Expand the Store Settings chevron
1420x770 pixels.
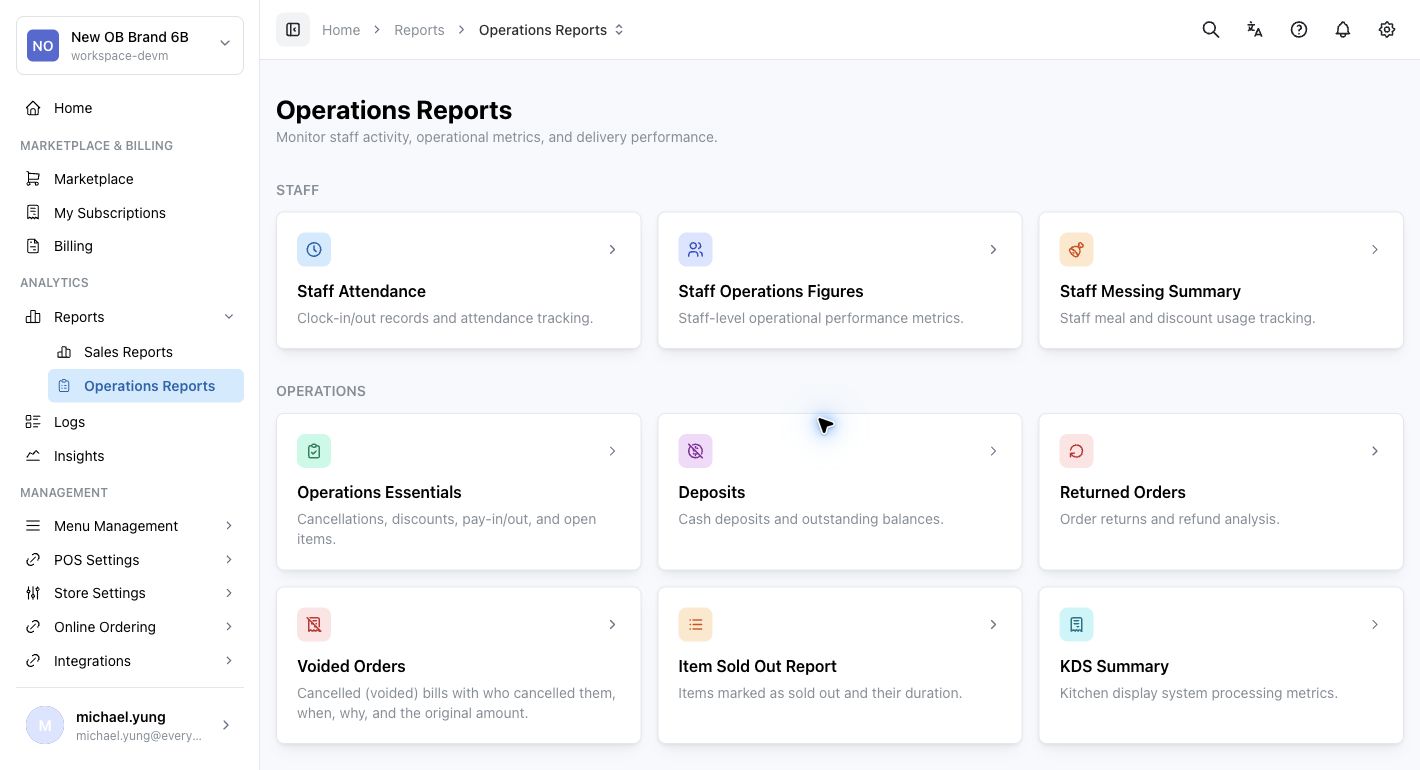coord(229,593)
